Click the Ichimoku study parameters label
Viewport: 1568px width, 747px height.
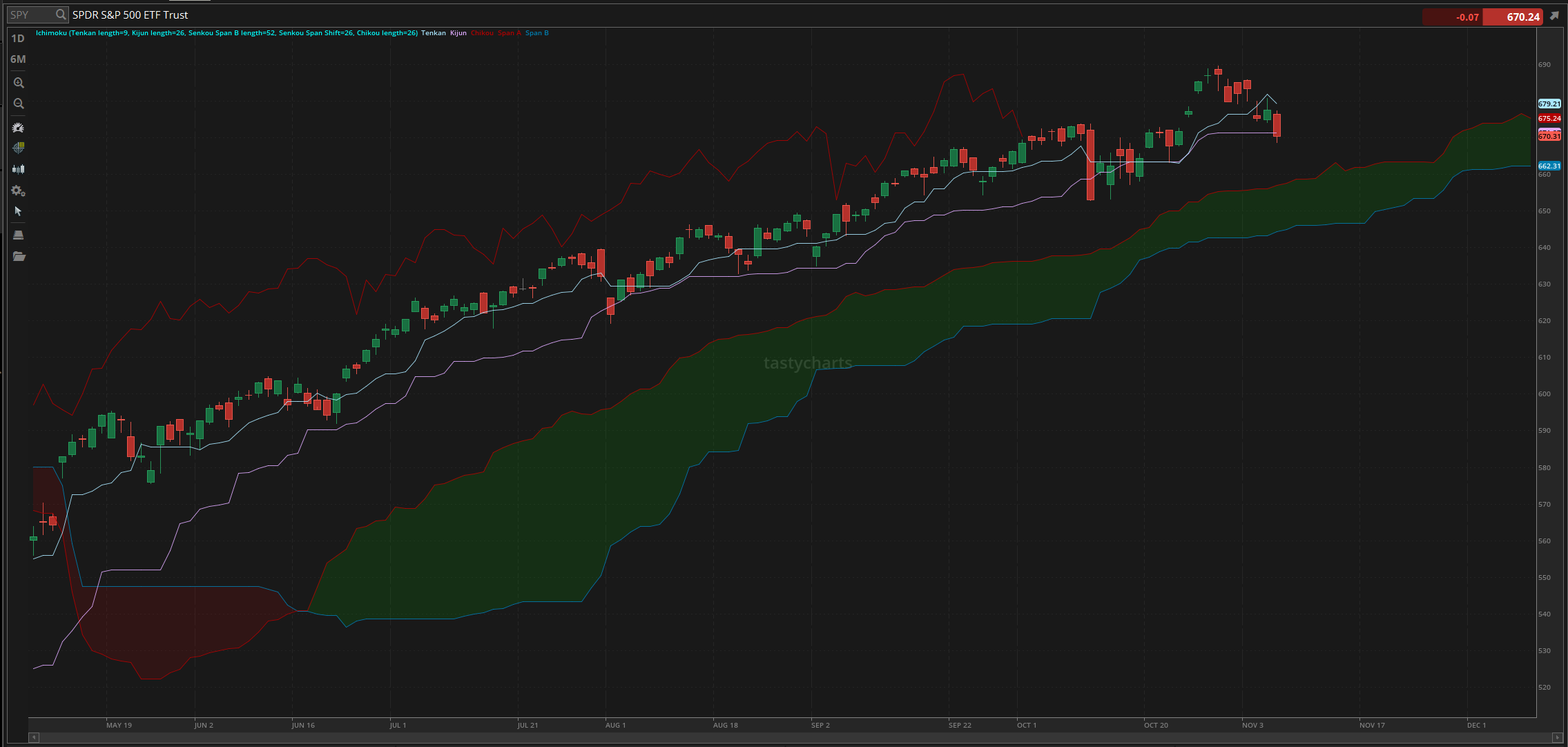coord(226,33)
